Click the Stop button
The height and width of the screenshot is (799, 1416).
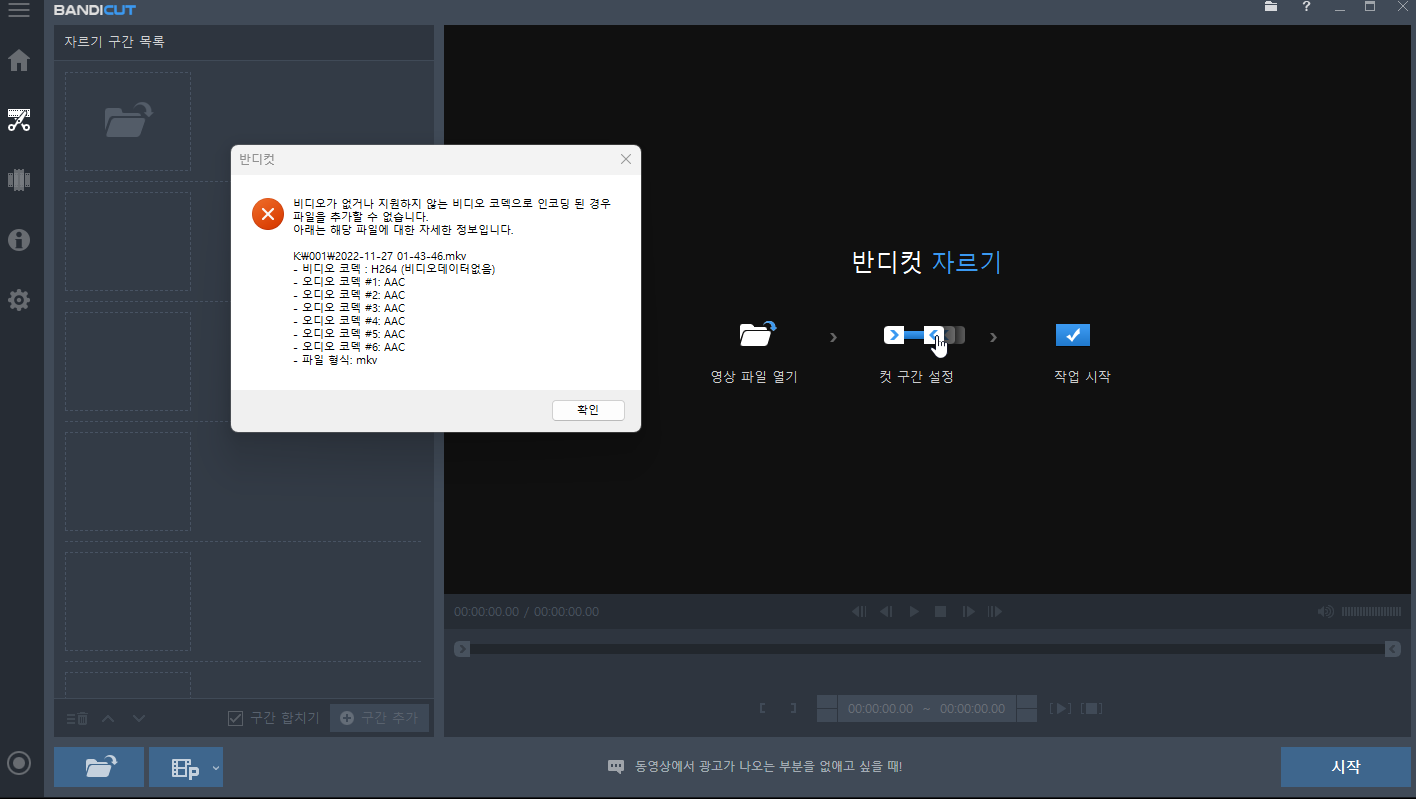[x=940, y=611]
